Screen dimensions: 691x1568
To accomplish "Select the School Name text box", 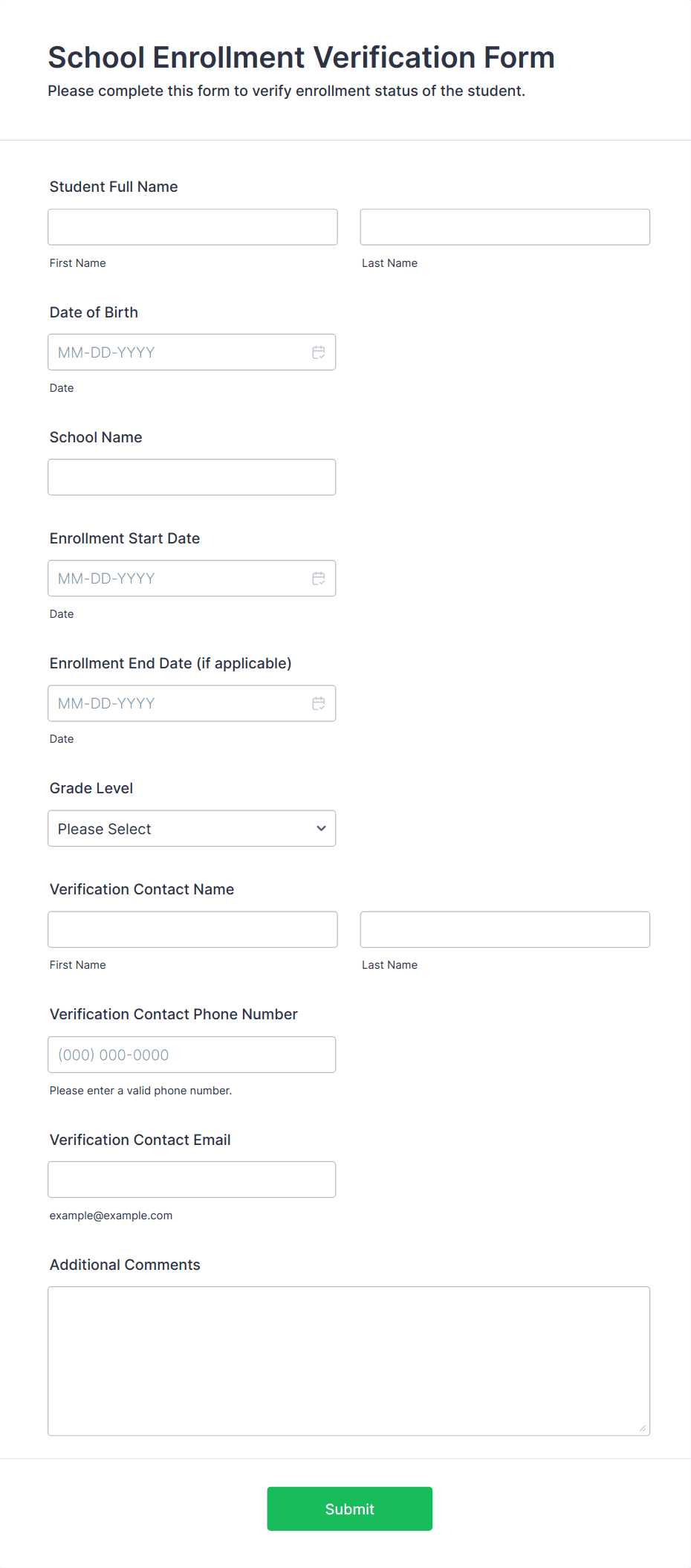I will (192, 477).
